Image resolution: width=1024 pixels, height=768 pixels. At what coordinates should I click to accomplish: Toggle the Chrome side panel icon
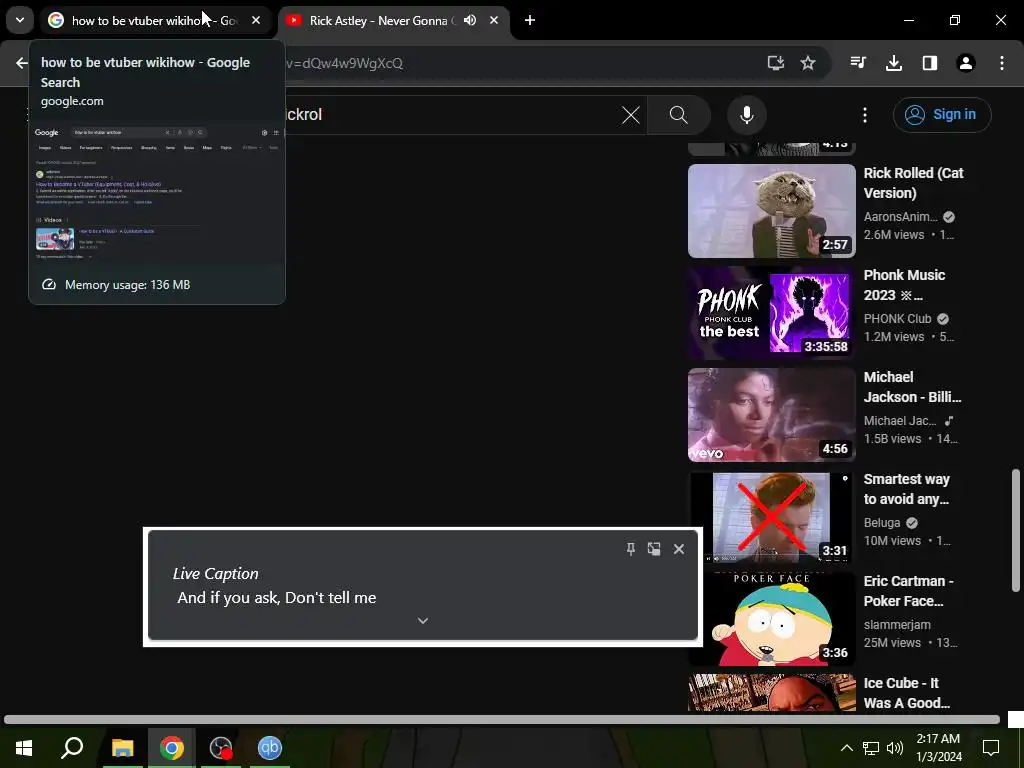[930, 63]
